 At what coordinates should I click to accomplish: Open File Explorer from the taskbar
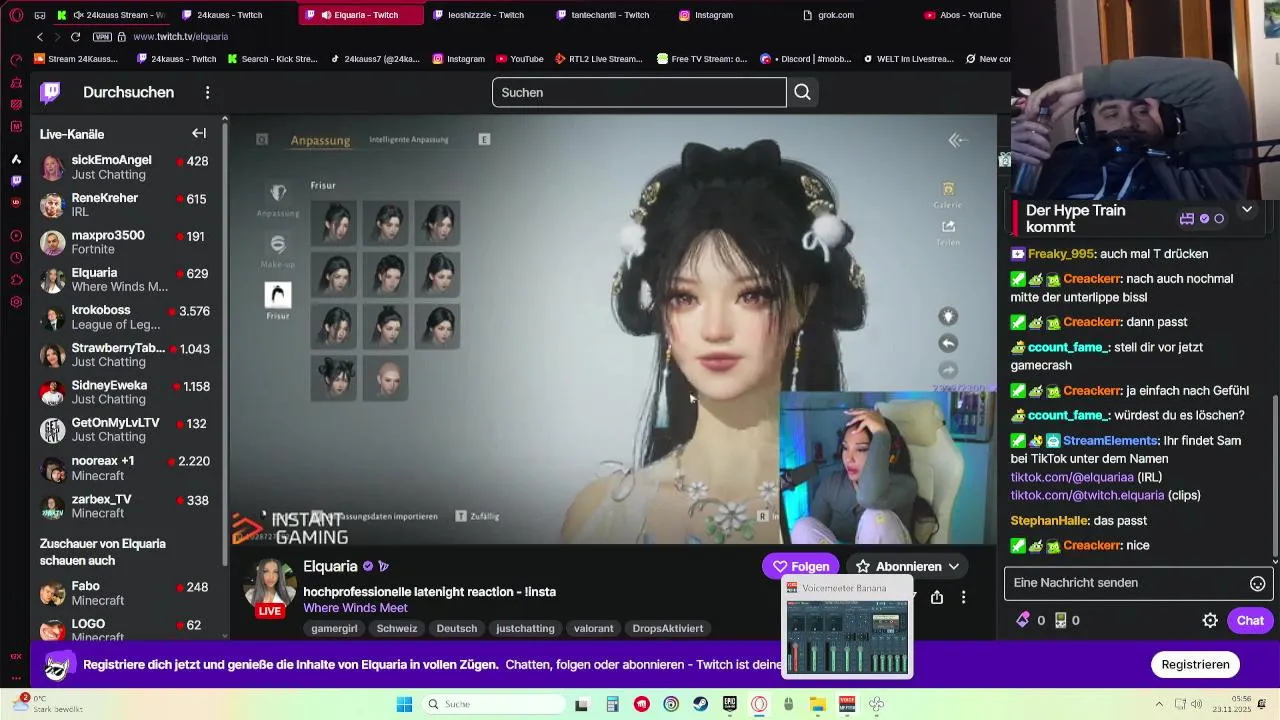(817, 704)
